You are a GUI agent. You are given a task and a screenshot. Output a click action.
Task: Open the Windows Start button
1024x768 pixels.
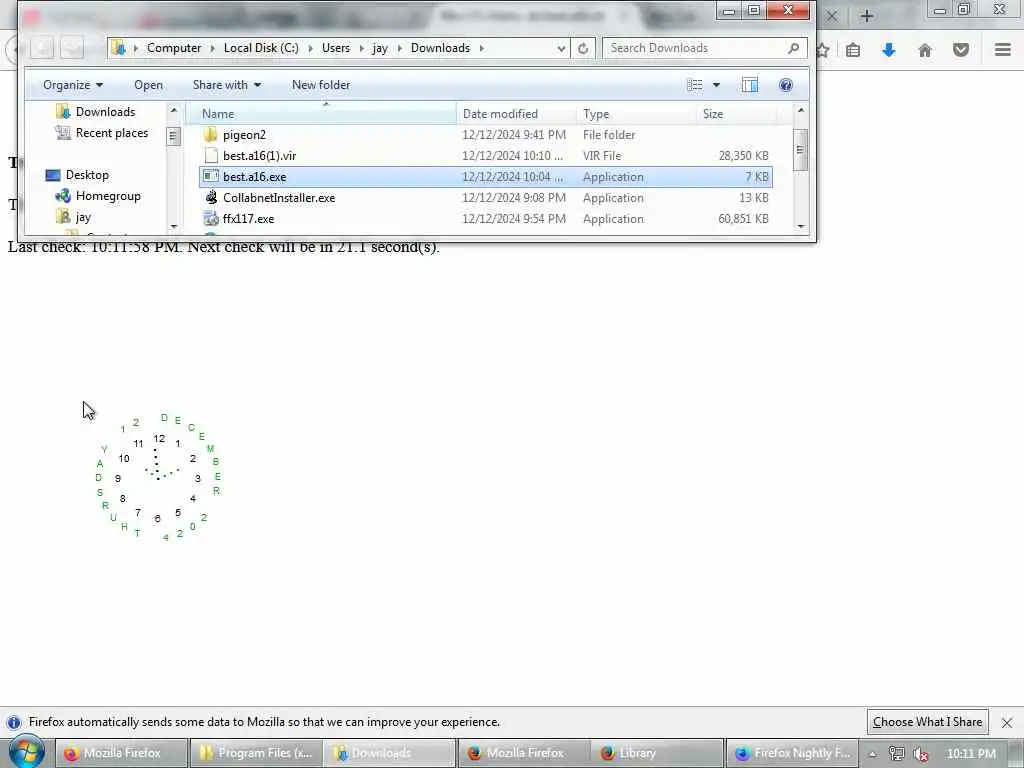[27, 752]
